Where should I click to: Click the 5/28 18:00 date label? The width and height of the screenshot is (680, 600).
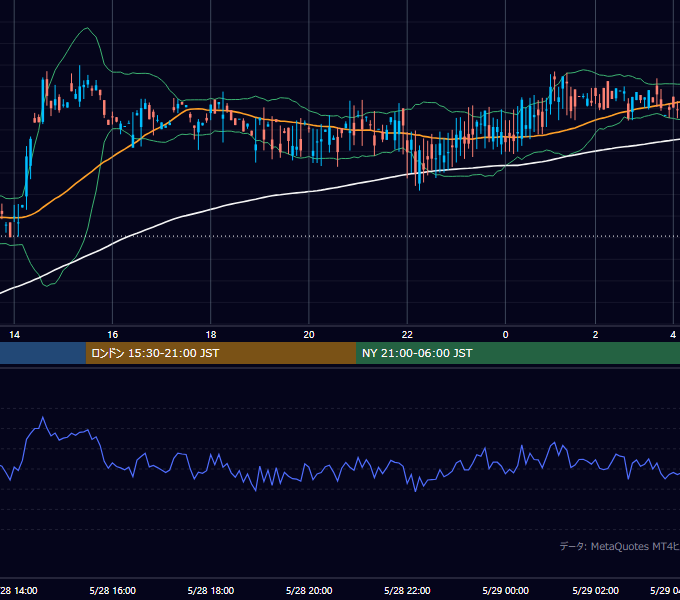tap(211, 590)
